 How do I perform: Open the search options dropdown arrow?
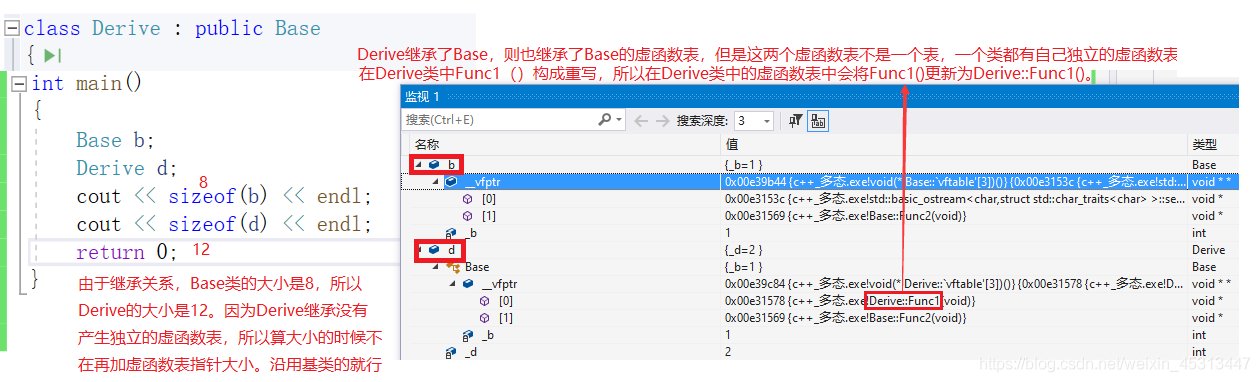pyautogui.click(x=619, y=120)
